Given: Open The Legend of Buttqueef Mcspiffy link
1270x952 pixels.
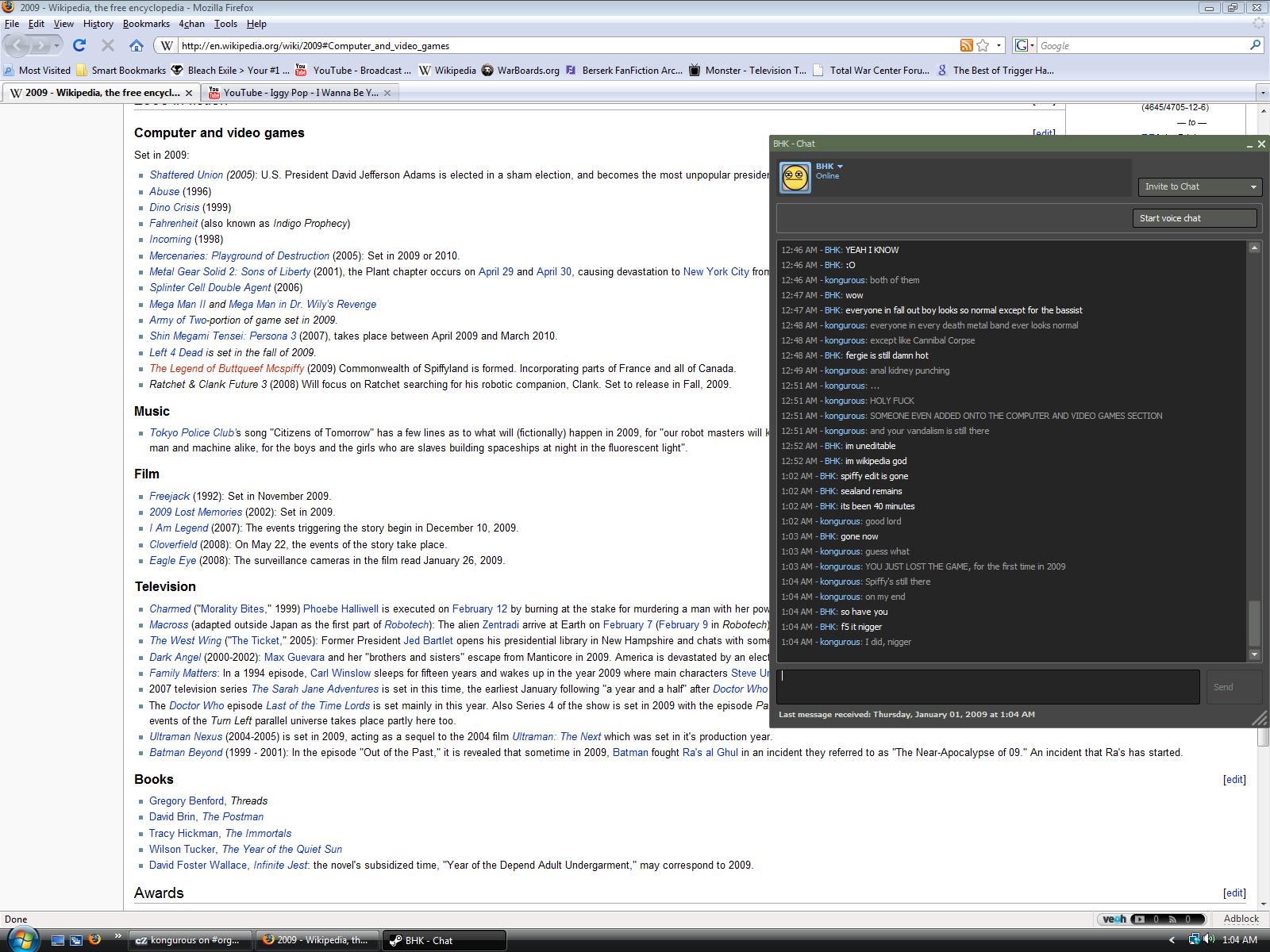Looking at the screenshot, I should (226, 368).
